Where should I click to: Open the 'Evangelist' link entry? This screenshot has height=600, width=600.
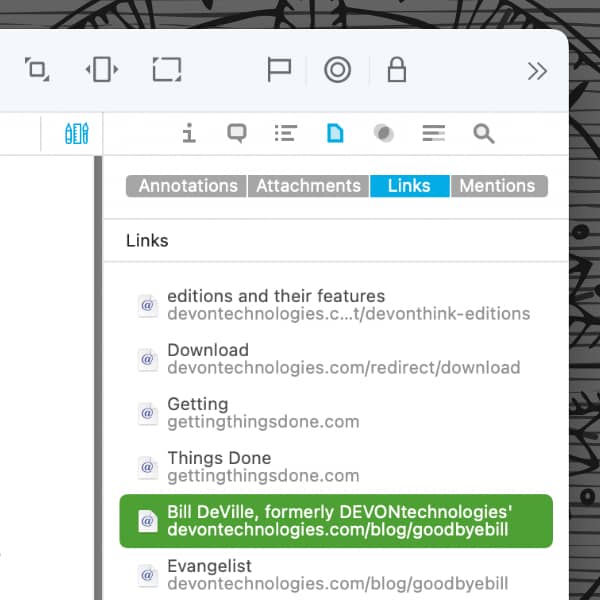click(x=336, y=575)
